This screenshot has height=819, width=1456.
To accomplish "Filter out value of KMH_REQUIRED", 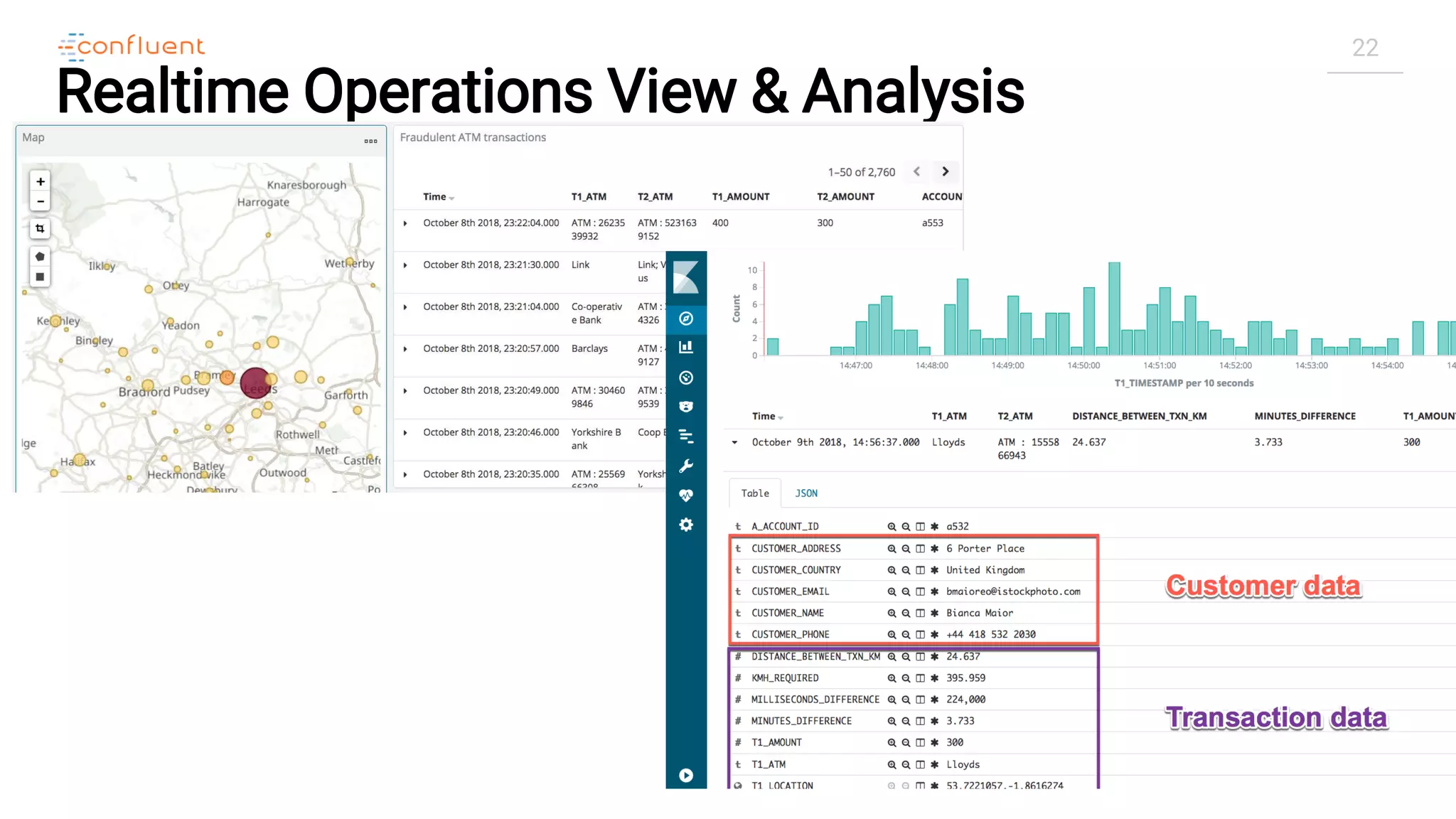I will 906,678.
